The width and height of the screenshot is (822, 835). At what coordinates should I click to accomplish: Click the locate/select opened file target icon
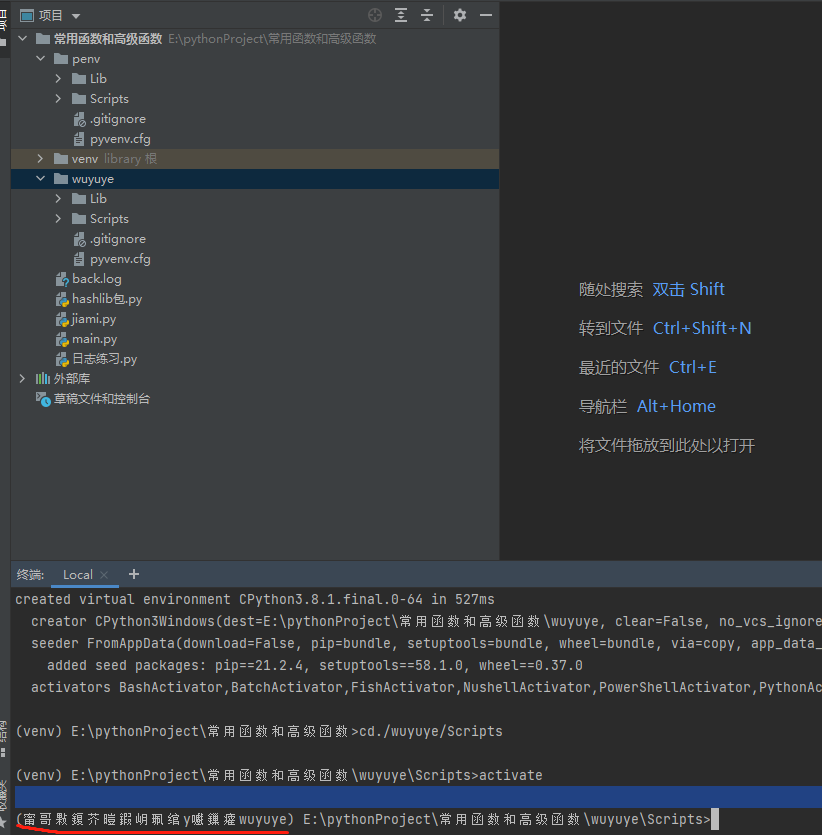coord(375,15)
